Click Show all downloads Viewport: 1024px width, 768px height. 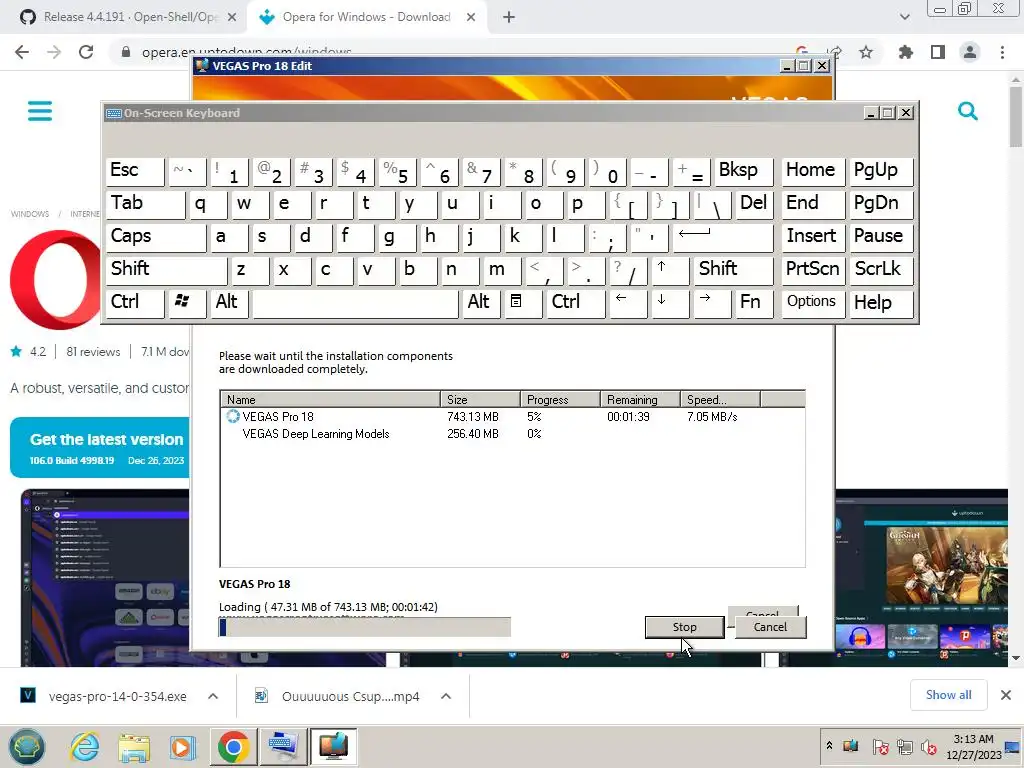coord(948,695)
